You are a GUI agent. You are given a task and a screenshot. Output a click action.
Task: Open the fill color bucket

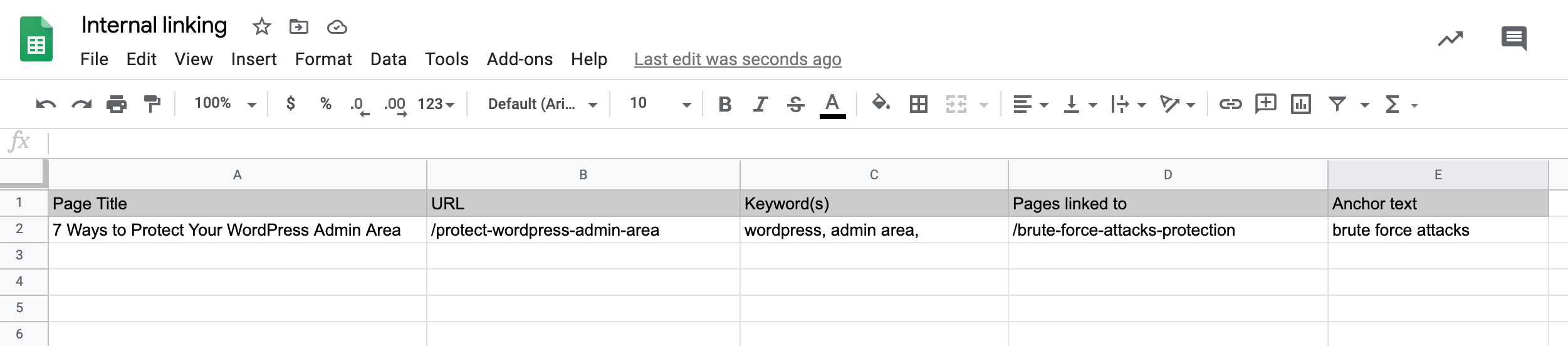(x=881, y=104)
